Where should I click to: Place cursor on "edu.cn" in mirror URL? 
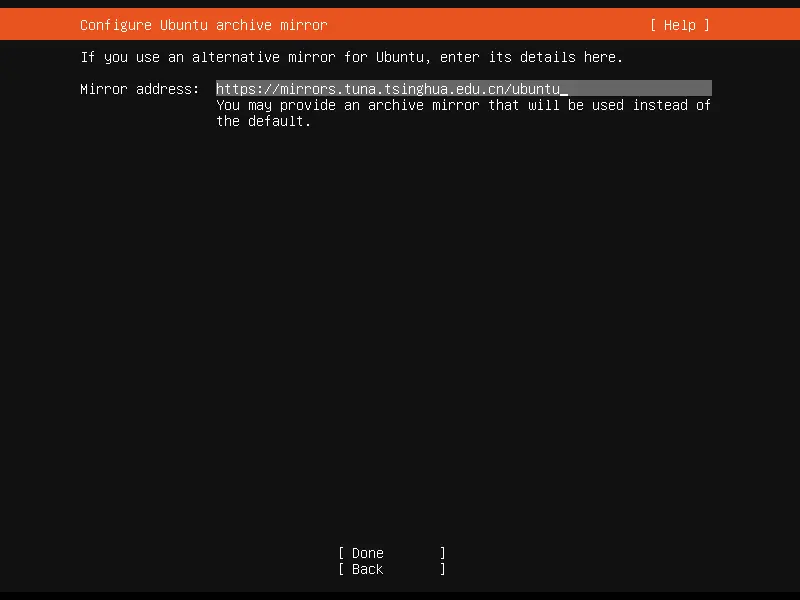tap(480, 89)
